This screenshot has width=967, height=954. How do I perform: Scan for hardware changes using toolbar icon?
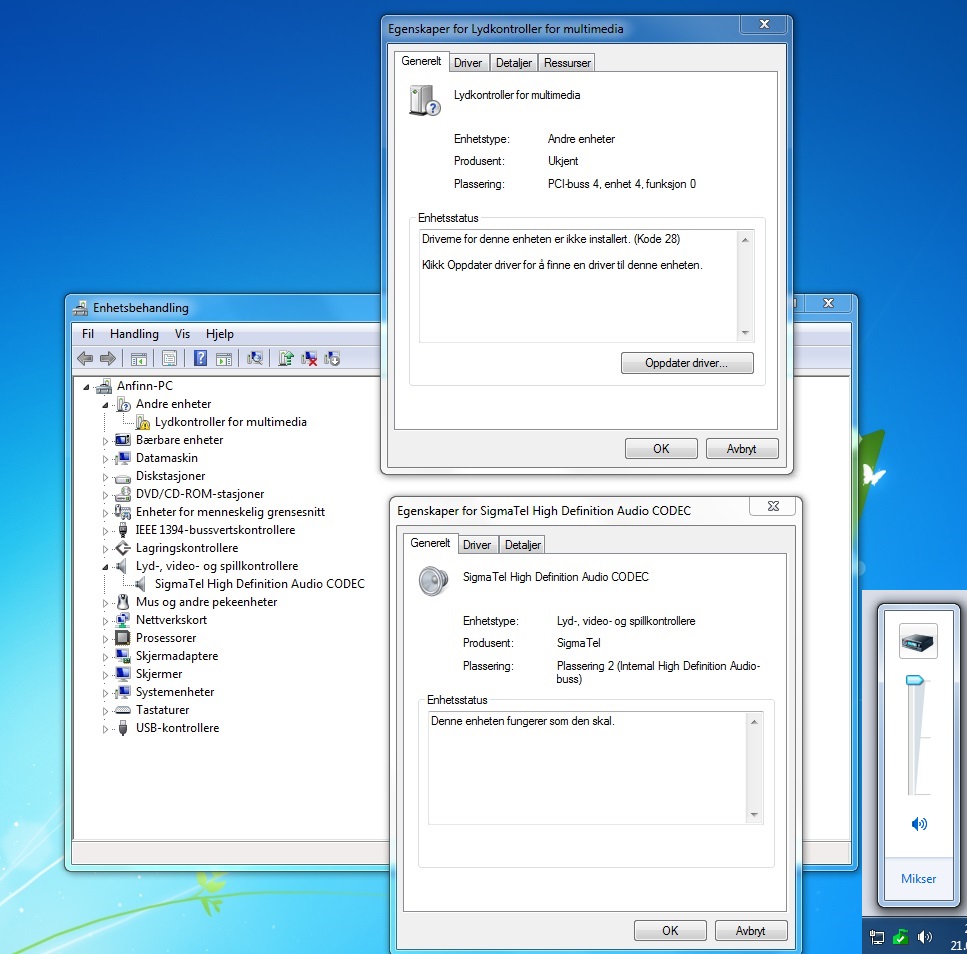pyautogui.click(x=255, y=358)
